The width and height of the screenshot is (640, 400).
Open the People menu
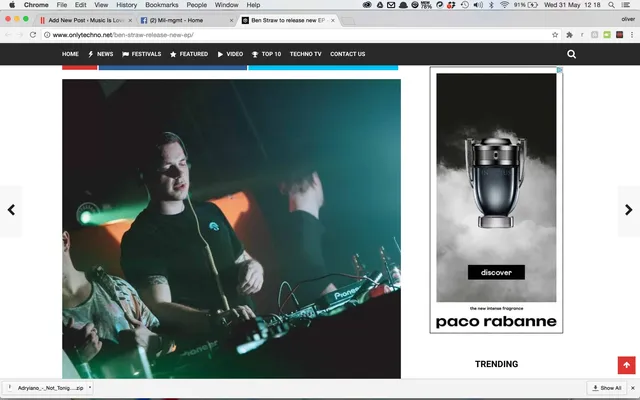197,5
